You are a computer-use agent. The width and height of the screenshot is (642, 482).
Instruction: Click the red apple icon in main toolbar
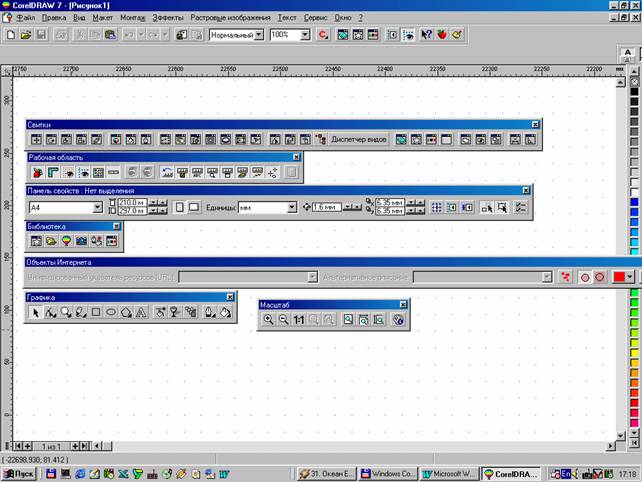point(442,35)
